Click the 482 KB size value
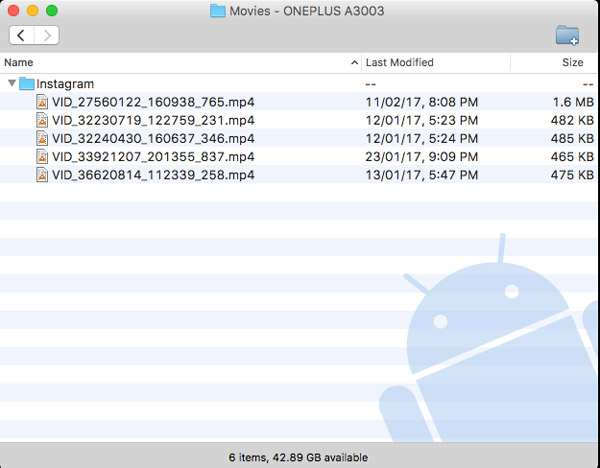This screenshot has width=600, height=468. [x=572, y=121]
